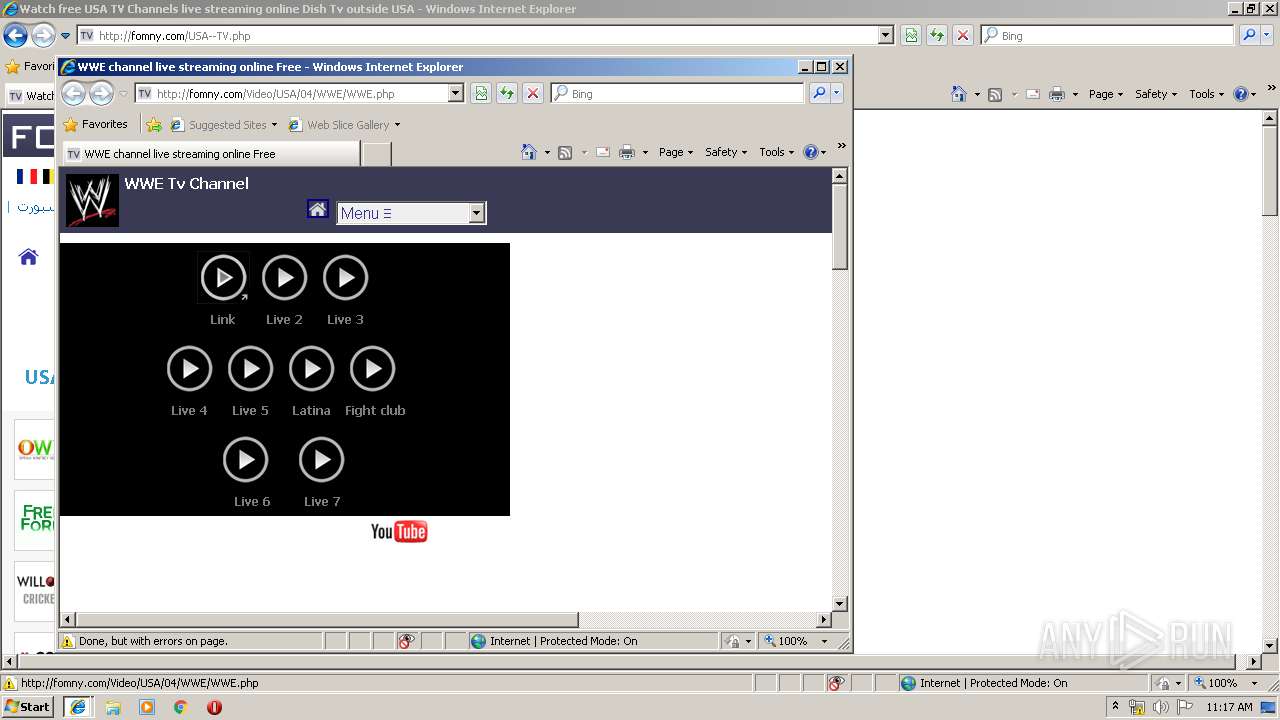The width and height of the screenshot is (1280, 720).
Task: Play the Live 4 stream
Action: pos(189,369)
